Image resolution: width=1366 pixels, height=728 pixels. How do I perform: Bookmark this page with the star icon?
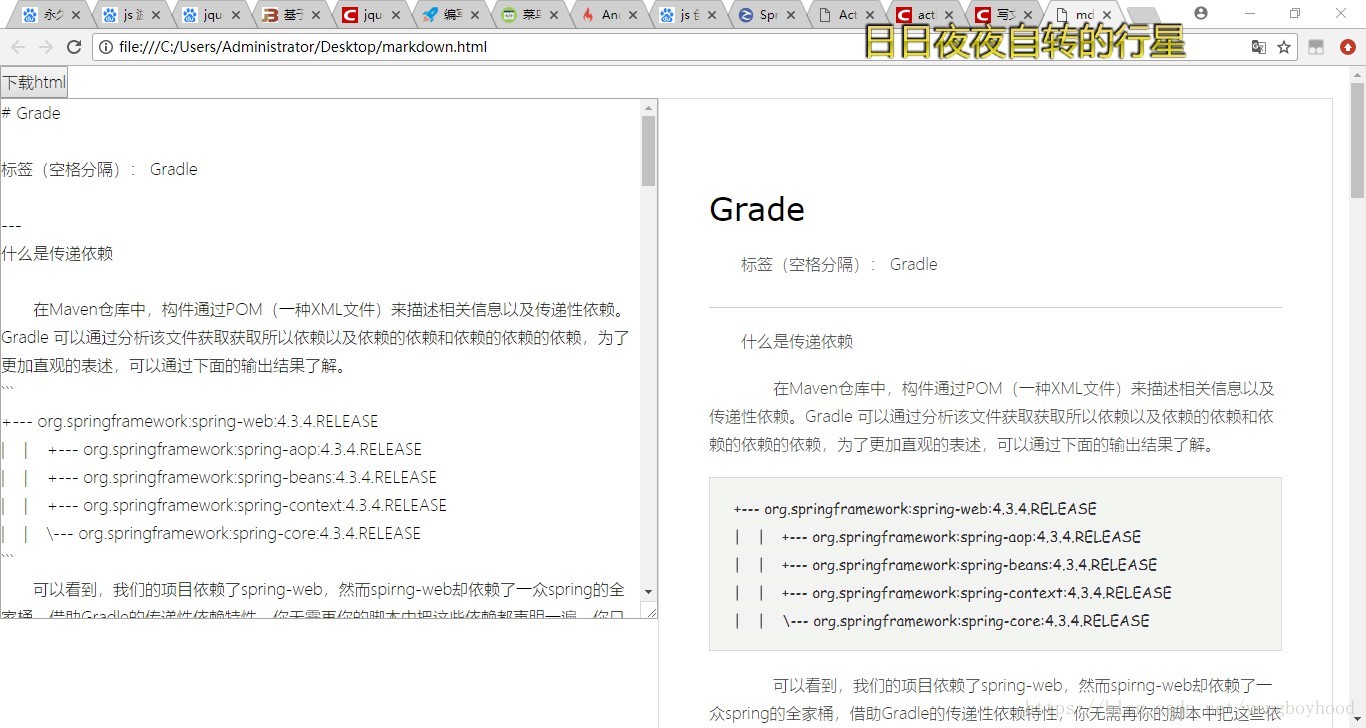tap(1284, 47)
